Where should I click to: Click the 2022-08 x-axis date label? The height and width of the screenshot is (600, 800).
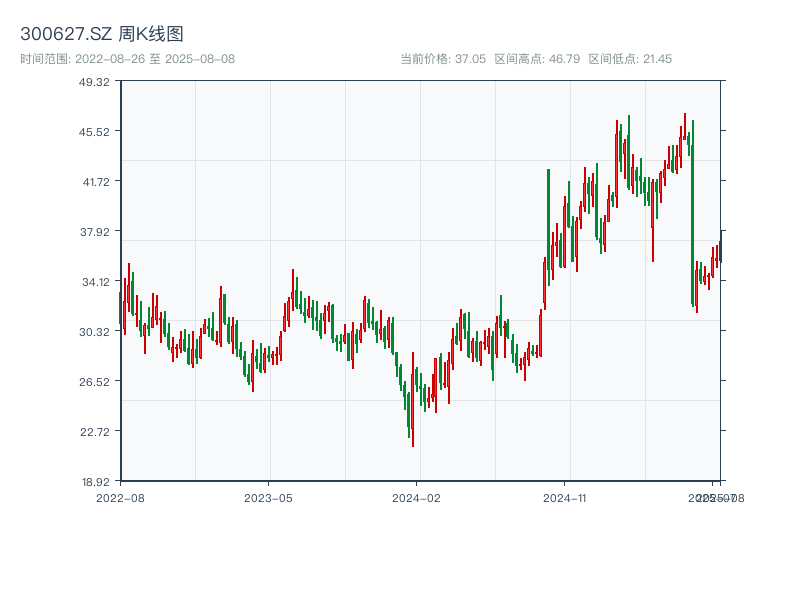[x=120, y=497]
